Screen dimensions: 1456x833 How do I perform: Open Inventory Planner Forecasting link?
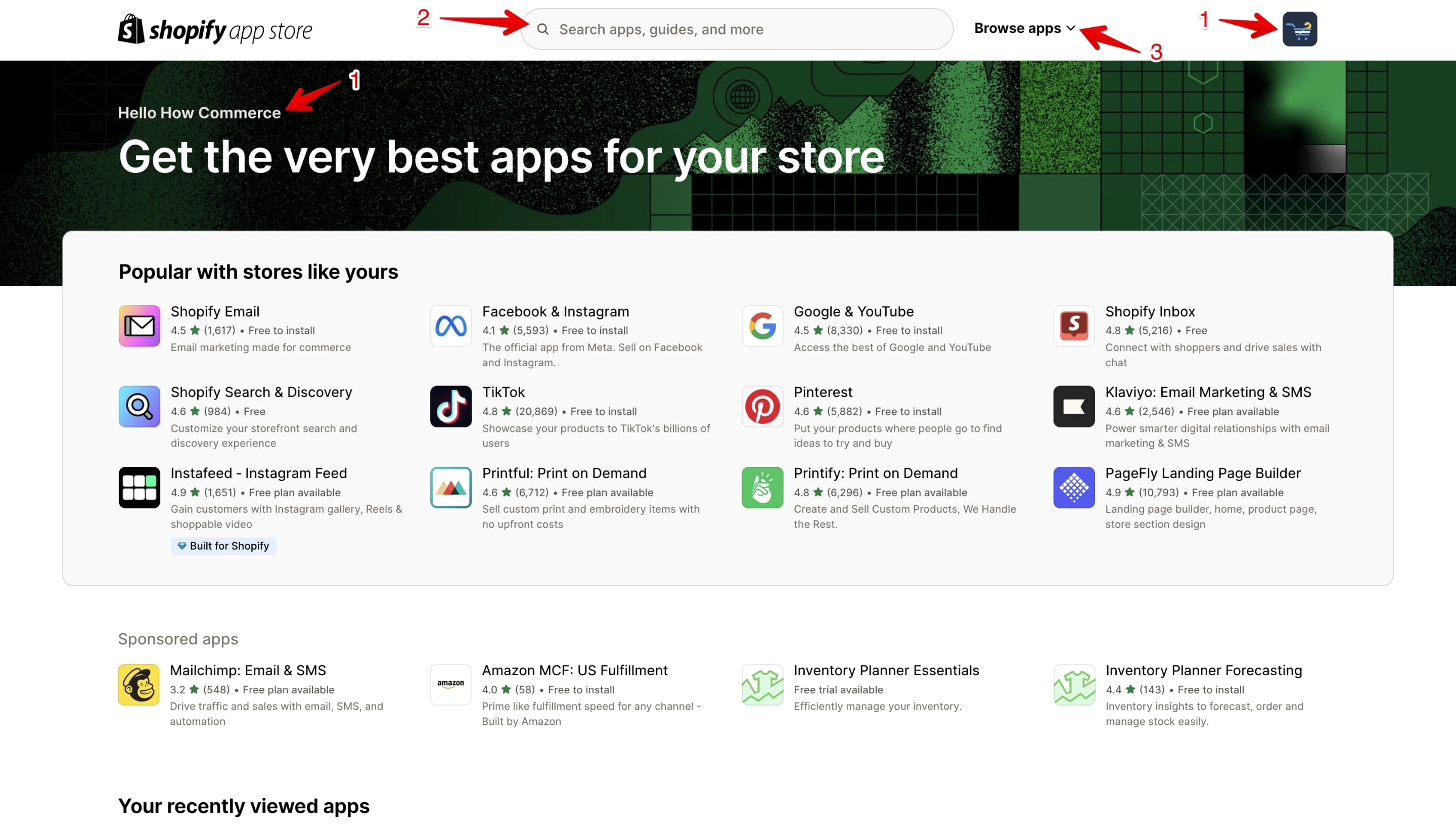coord(1203,670)
